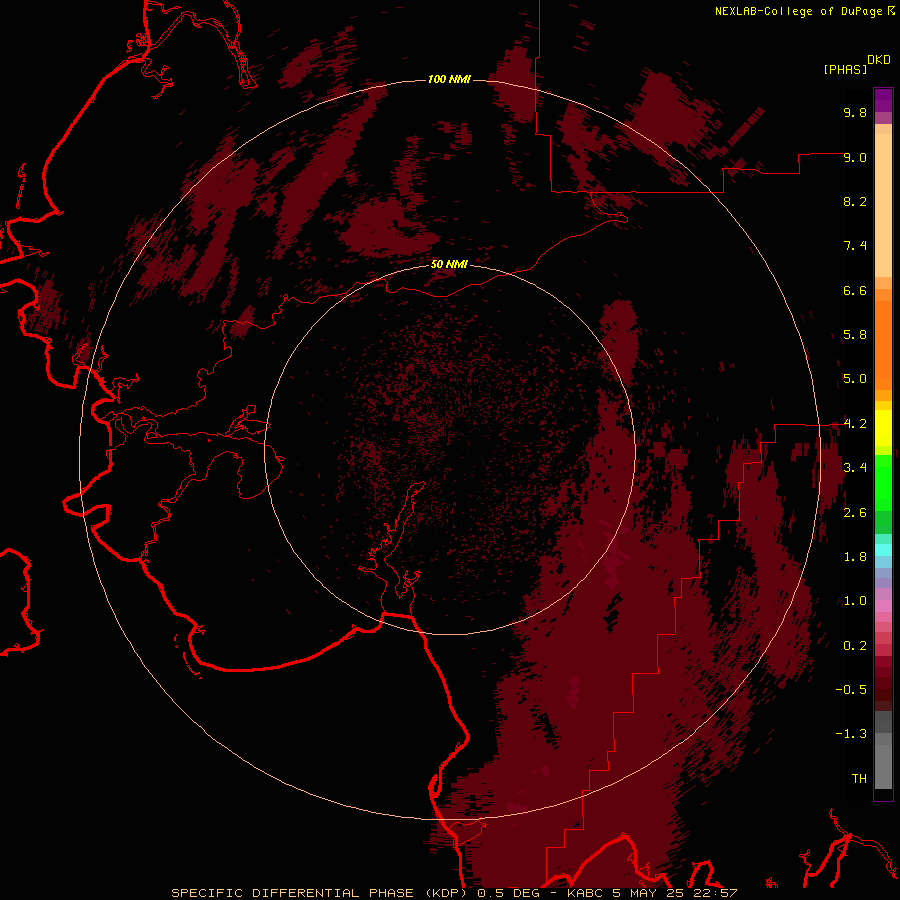Click the 100 NMI range ring label
Viewport: 900px width, 900px height.
449,79
